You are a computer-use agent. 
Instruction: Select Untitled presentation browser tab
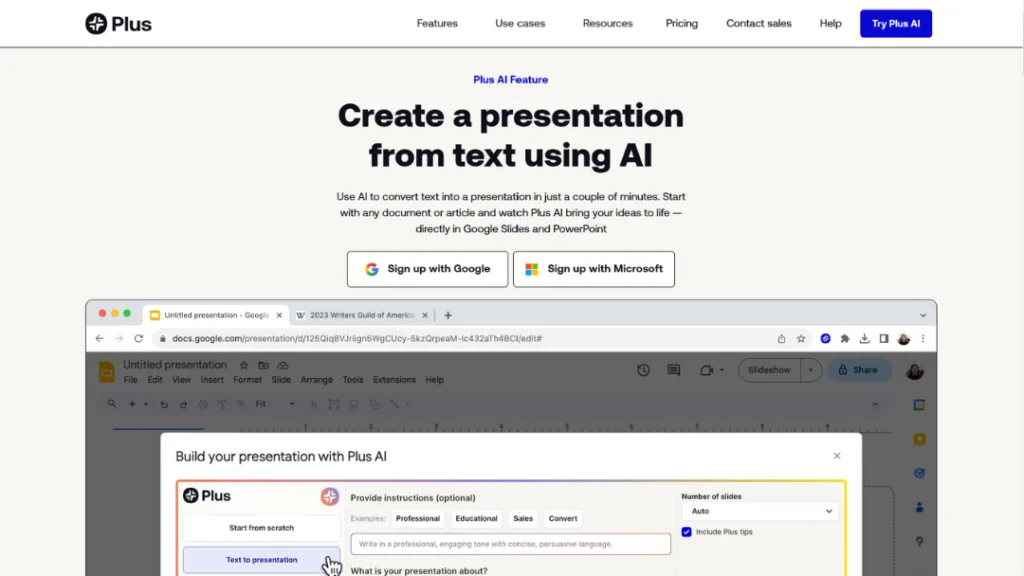click(214, 315)
